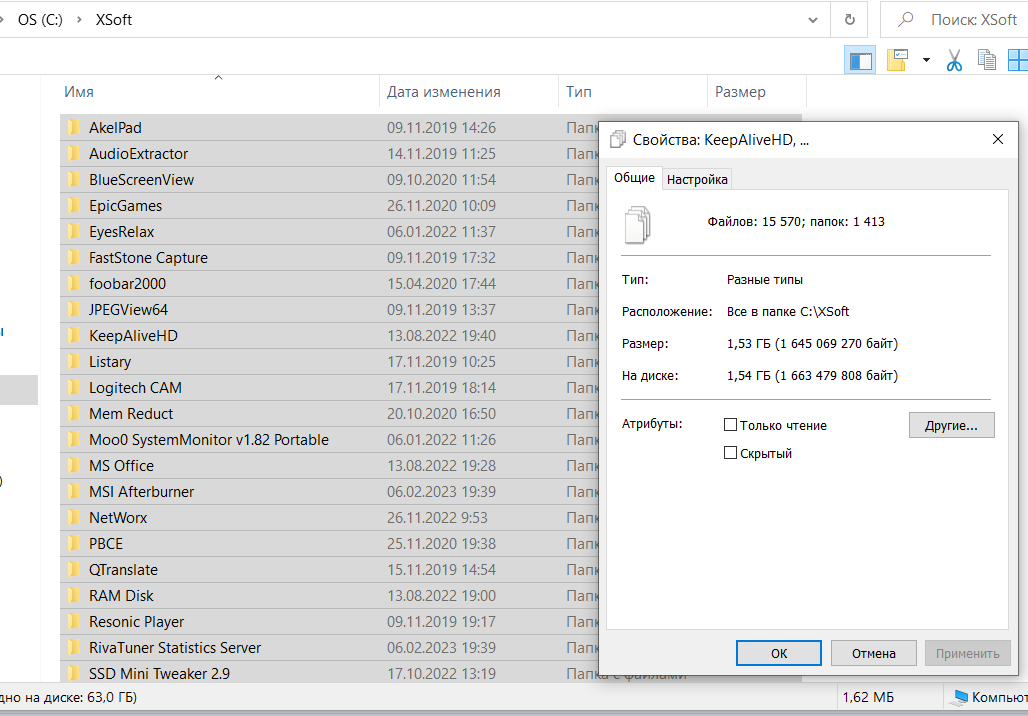Click the EpicGames folder icon

pyautogui.click(x=74, y=205)
